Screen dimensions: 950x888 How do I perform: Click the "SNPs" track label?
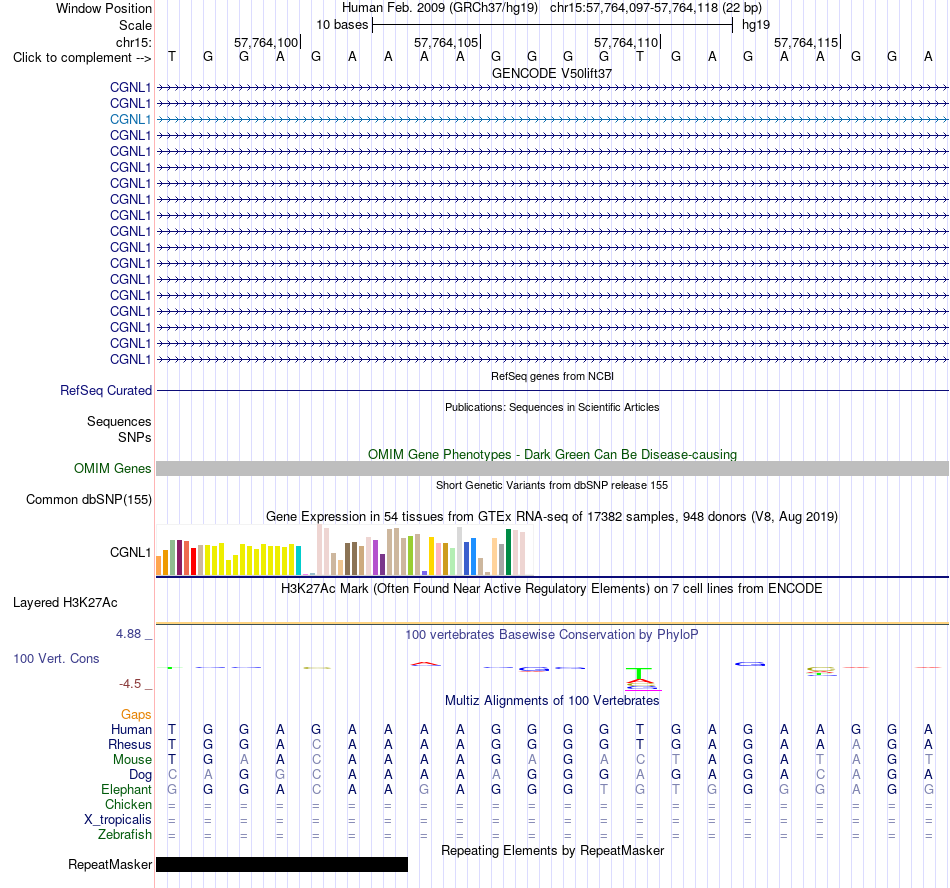(135, 437)
